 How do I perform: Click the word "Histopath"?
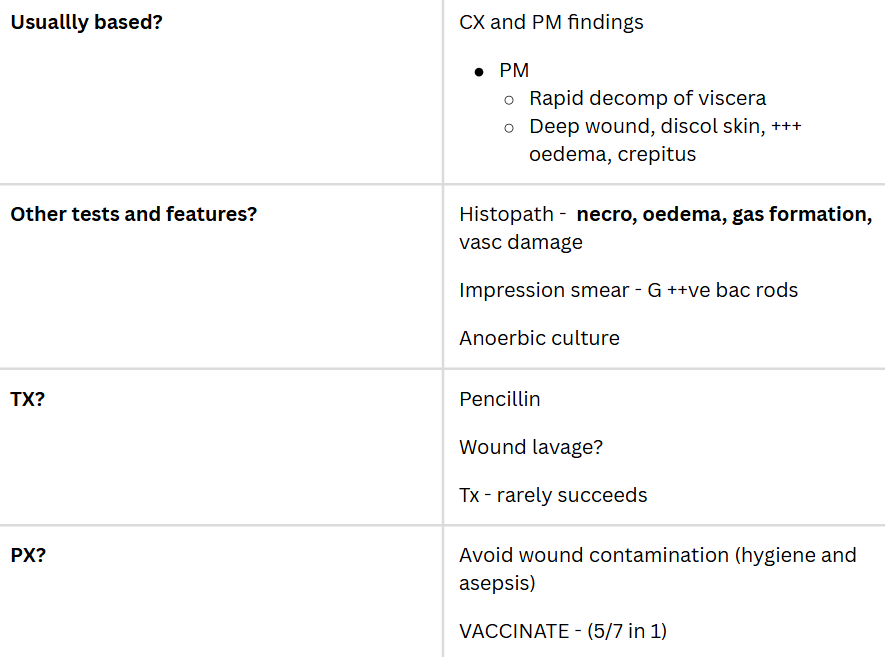(x=504, y=214)
